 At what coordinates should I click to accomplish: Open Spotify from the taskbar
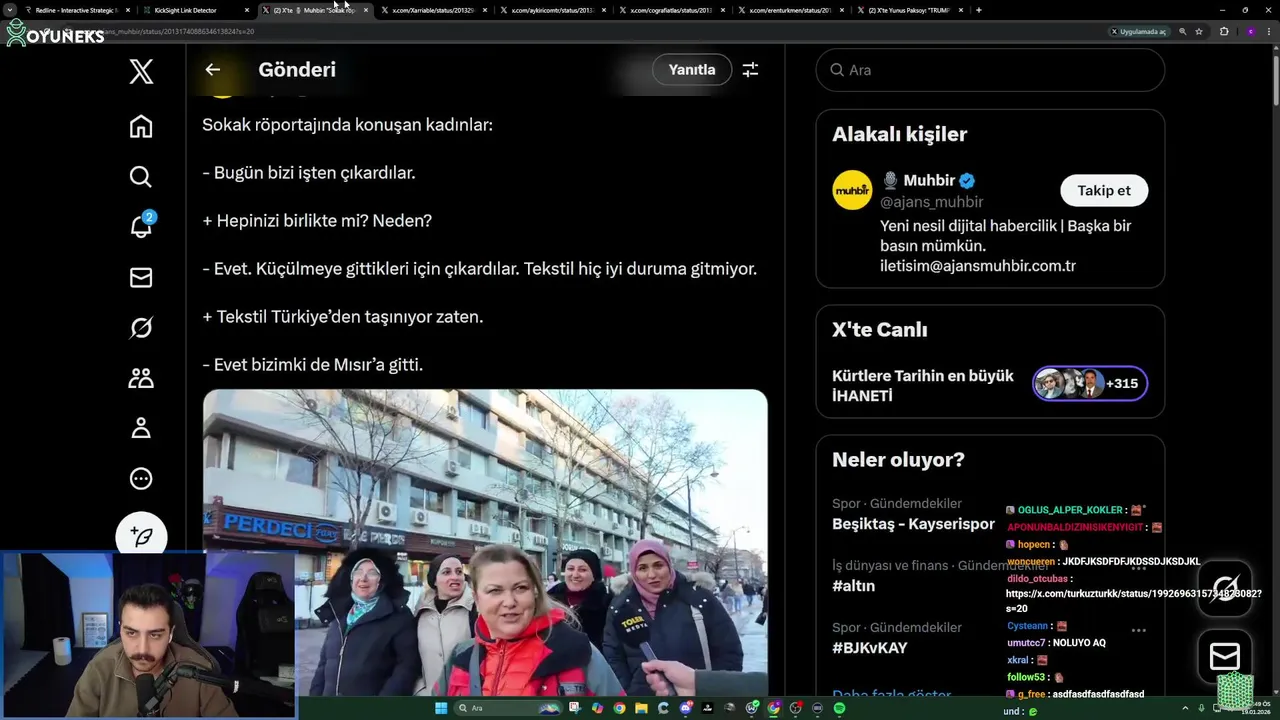(839, 708)
